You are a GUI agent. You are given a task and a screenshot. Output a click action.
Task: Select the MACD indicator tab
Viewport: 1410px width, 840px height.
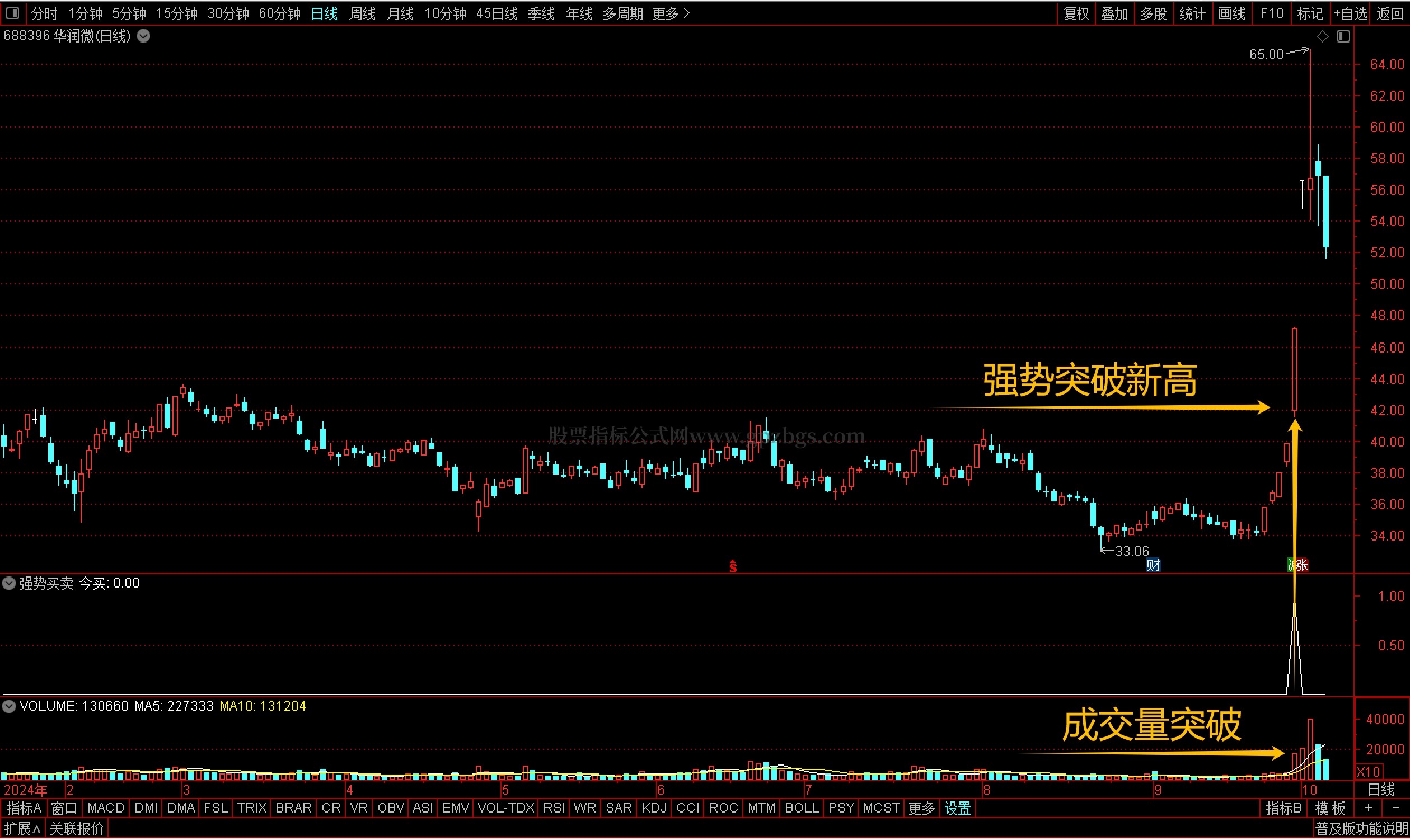coord(106,809)
